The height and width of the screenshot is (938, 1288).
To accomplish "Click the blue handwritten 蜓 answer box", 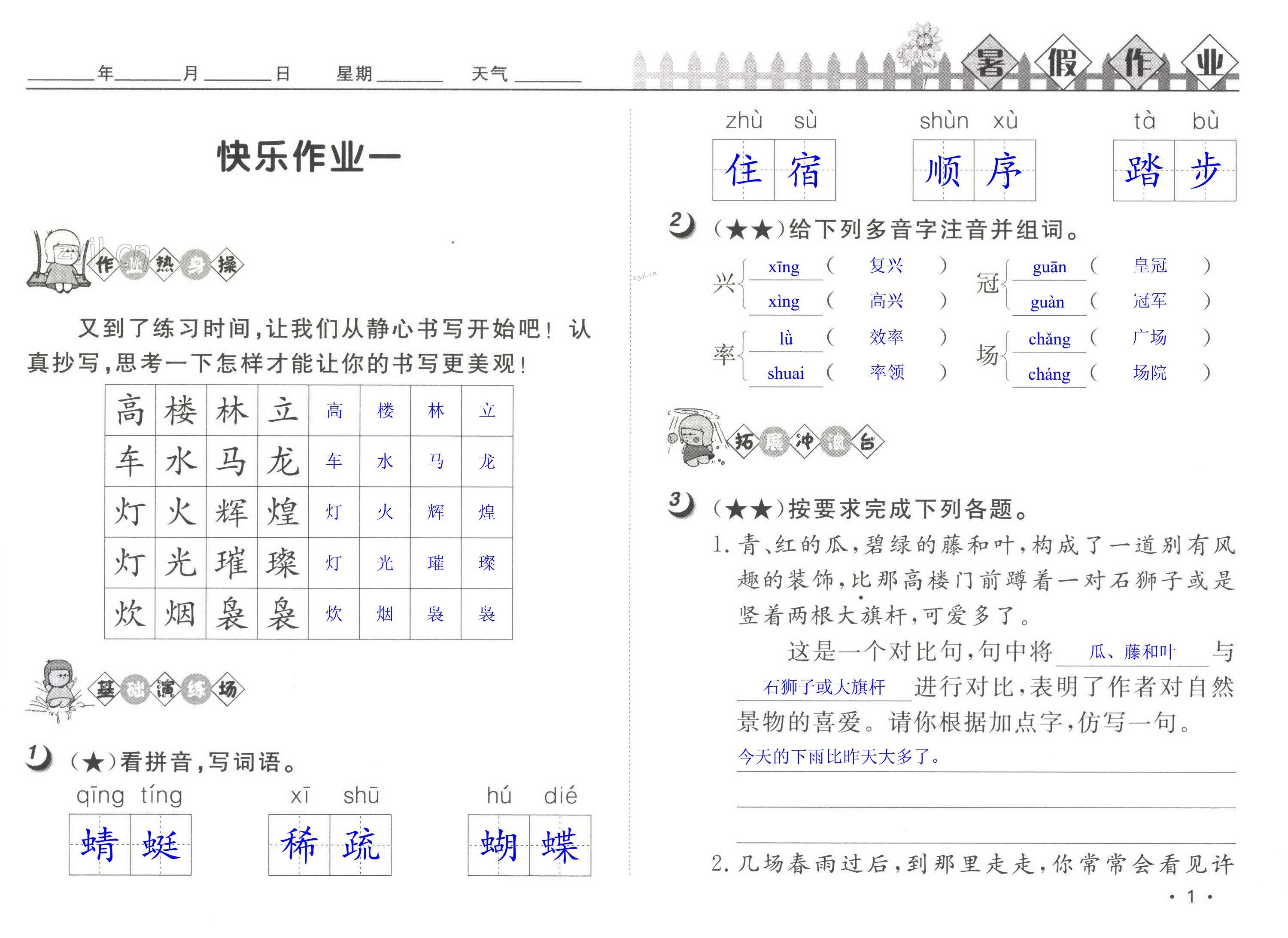I will pos(161,844).
